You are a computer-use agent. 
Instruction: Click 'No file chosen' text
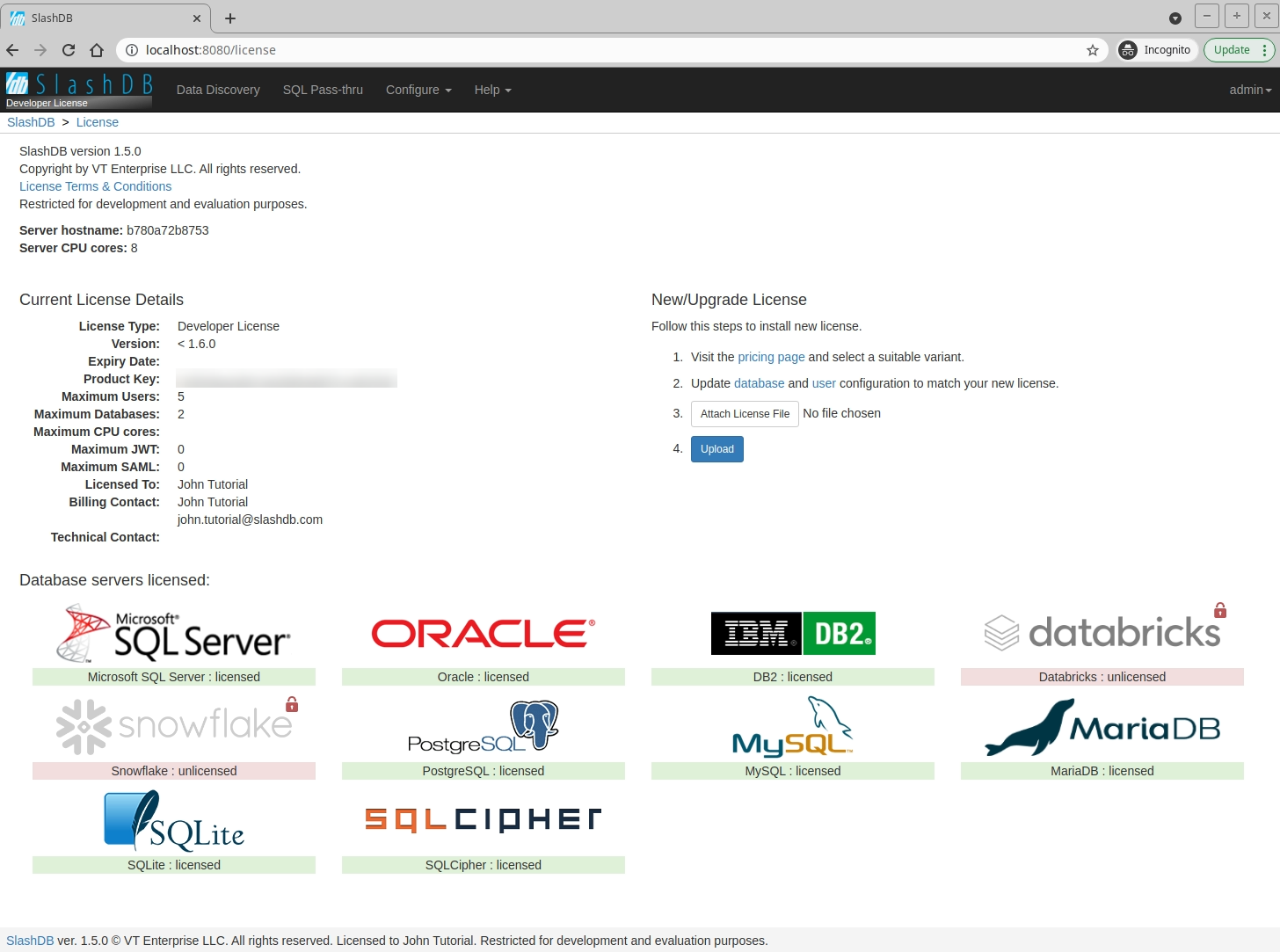(x=841, y=413)
